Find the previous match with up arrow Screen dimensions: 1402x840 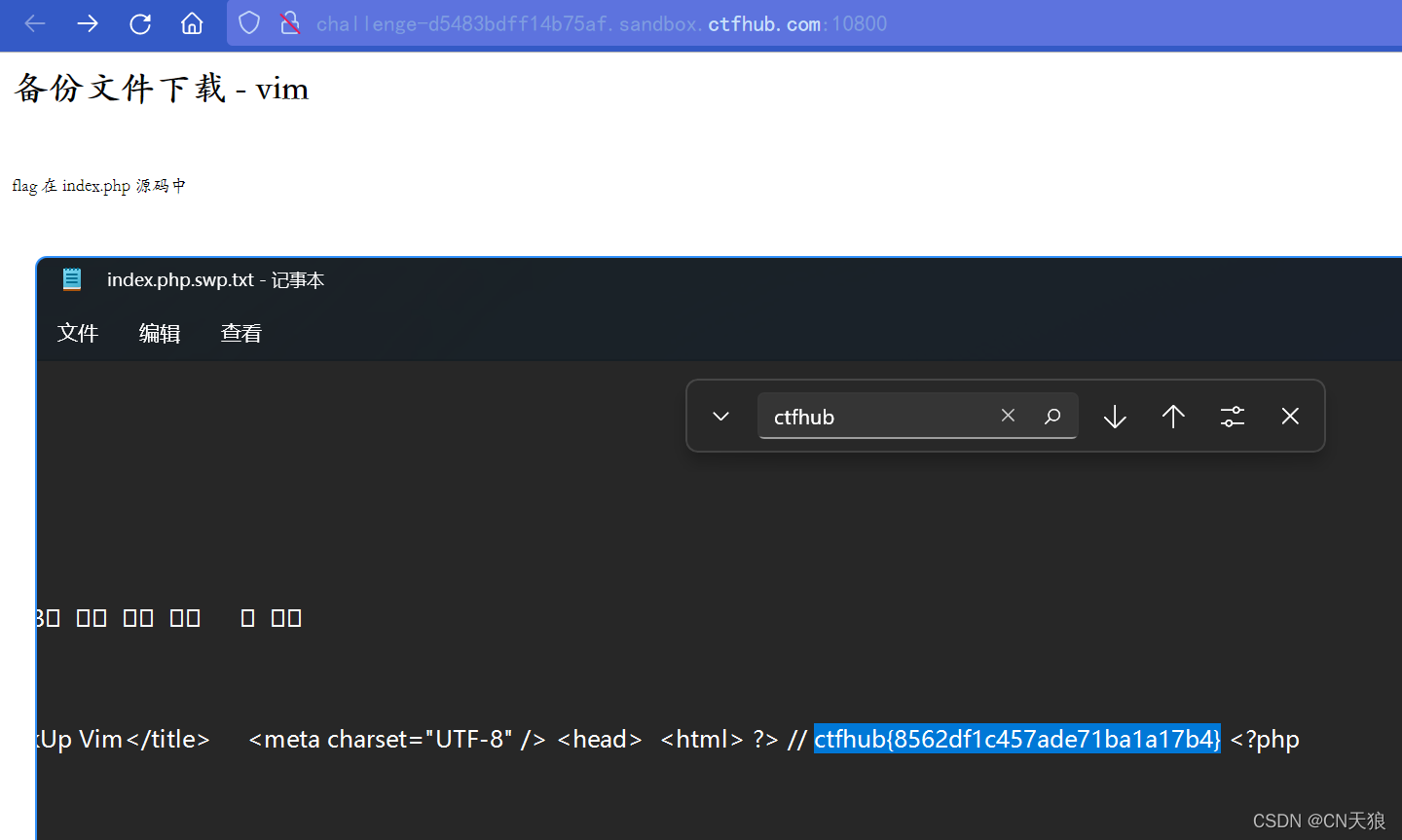pyautogui.click(x=1173, y=417)
